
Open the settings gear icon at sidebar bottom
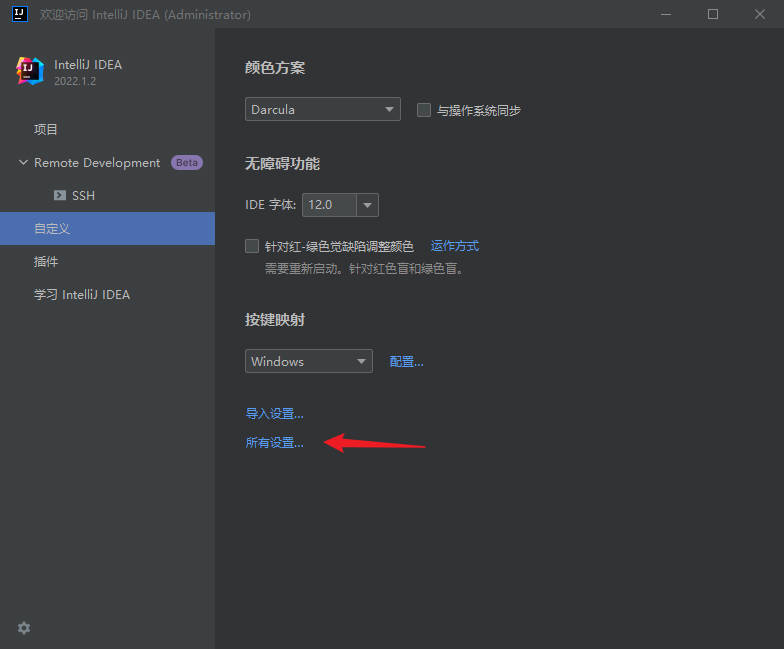click(24, 628)
